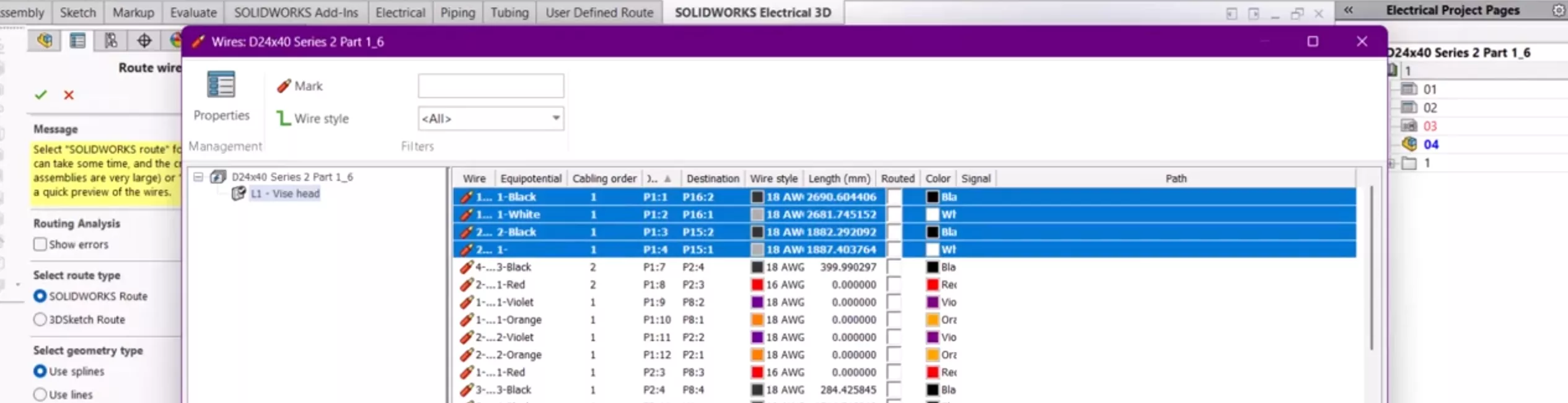The height and width of the screenshot is (403, 1568).
Task: Select page 02 icon in Electrical Project Pages
Action: pyautogui.click(x=1409, y=107)
